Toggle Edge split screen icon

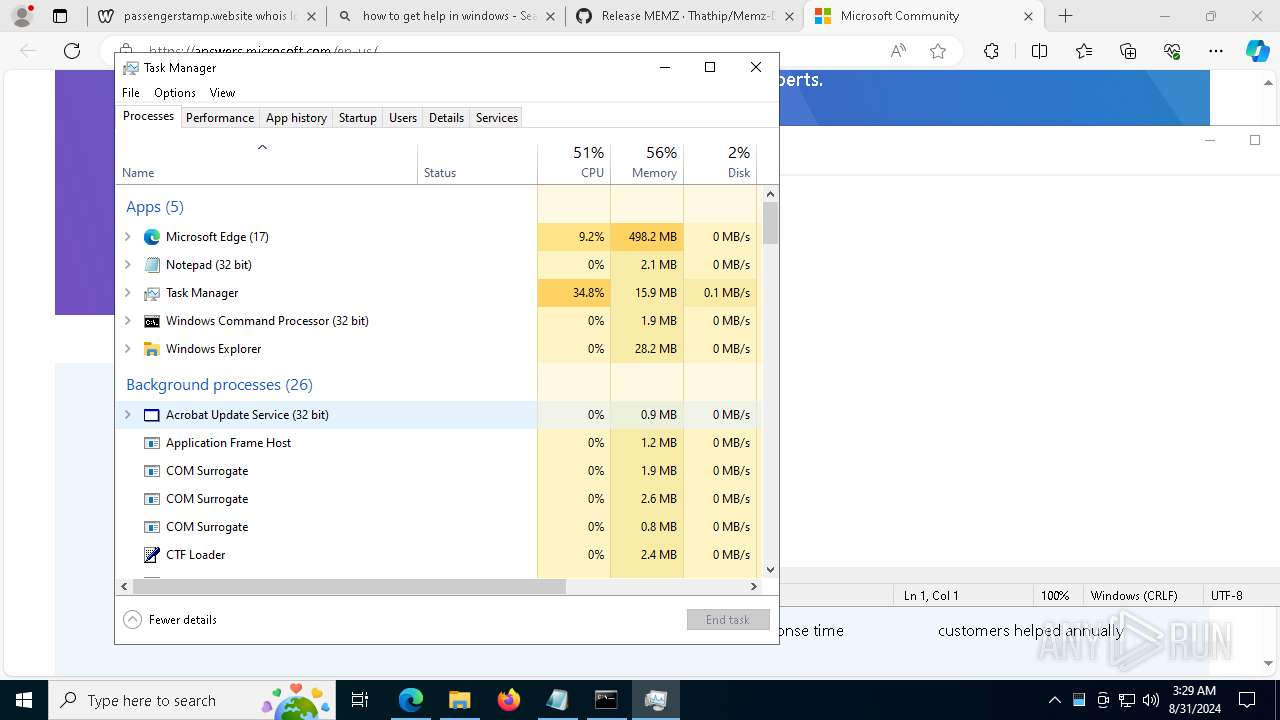tap(1039, 51)
